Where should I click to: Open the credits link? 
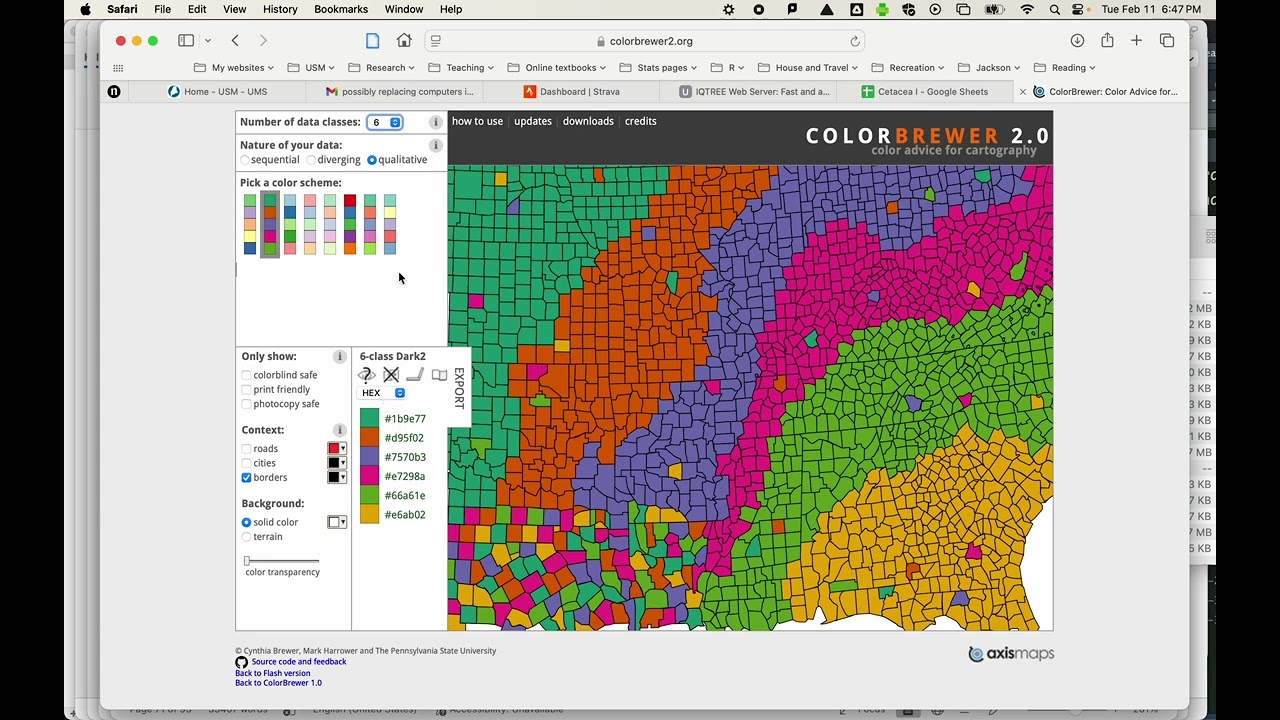pyautogui.click(x=641, y=121)
